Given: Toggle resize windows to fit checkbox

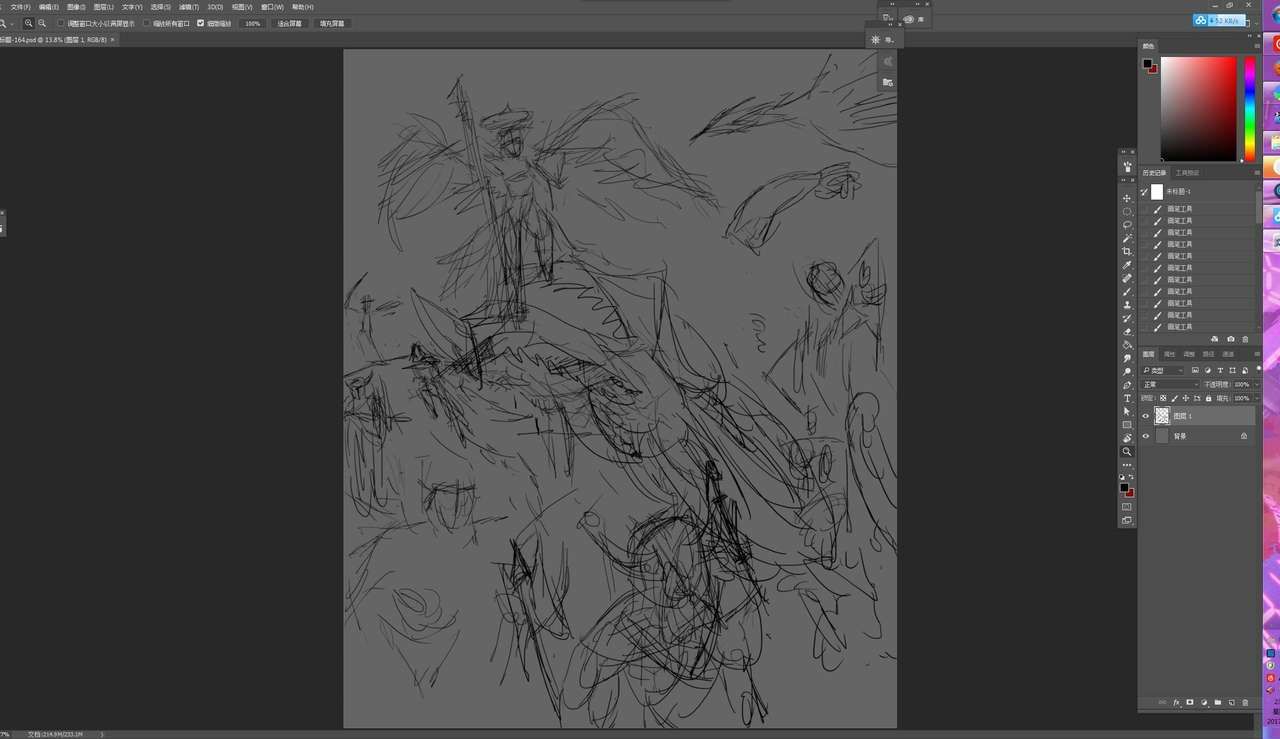Looking at the screenshot, I should (x=61, y=23).
